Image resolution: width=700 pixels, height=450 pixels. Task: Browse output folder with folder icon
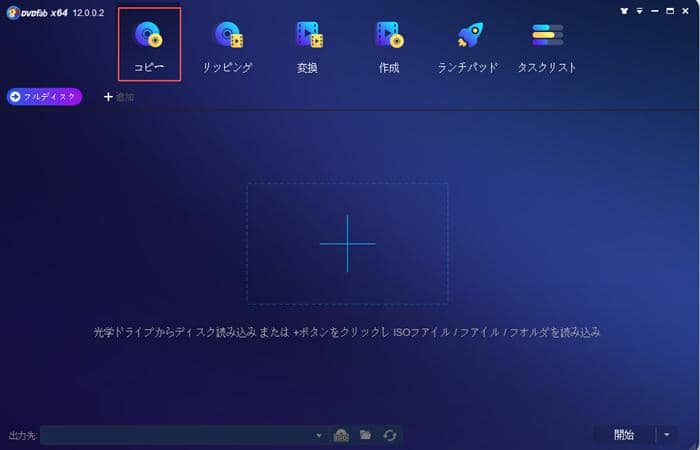coord(365,435)
